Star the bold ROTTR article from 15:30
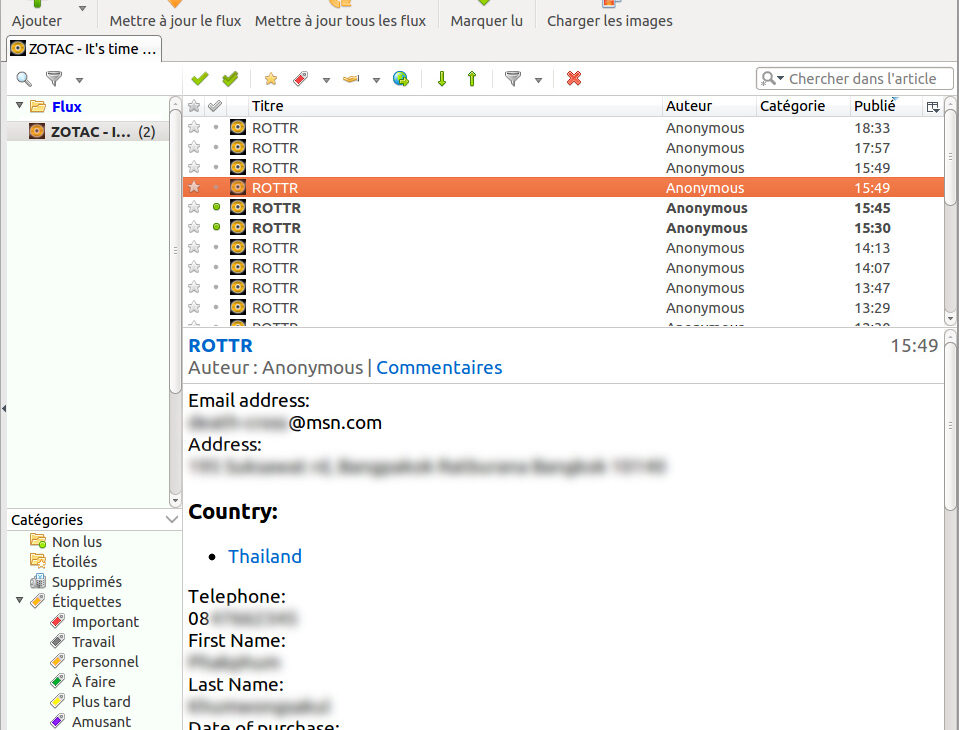The image size is (959, 730). [x=194, y=227]
